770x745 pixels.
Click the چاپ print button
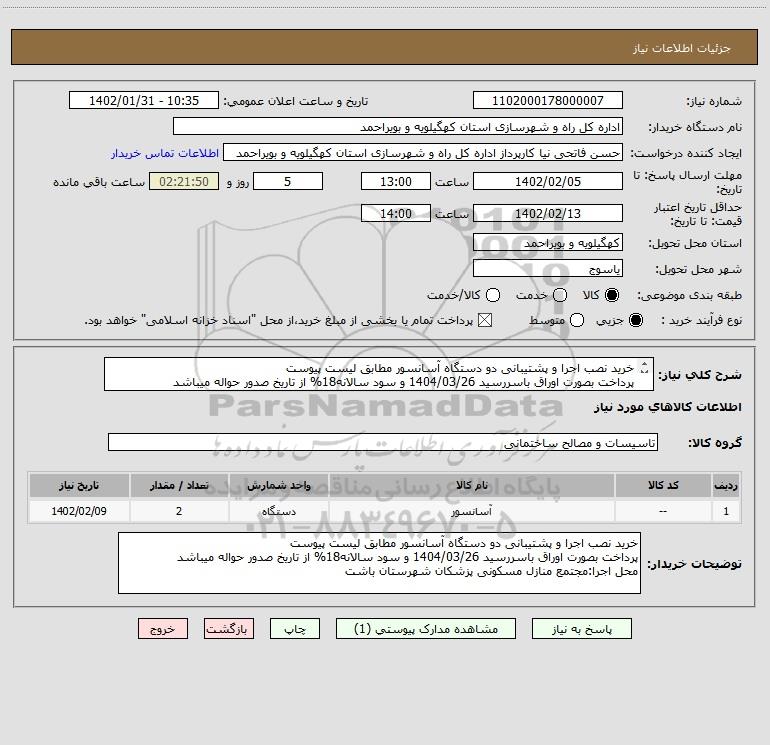295,629
